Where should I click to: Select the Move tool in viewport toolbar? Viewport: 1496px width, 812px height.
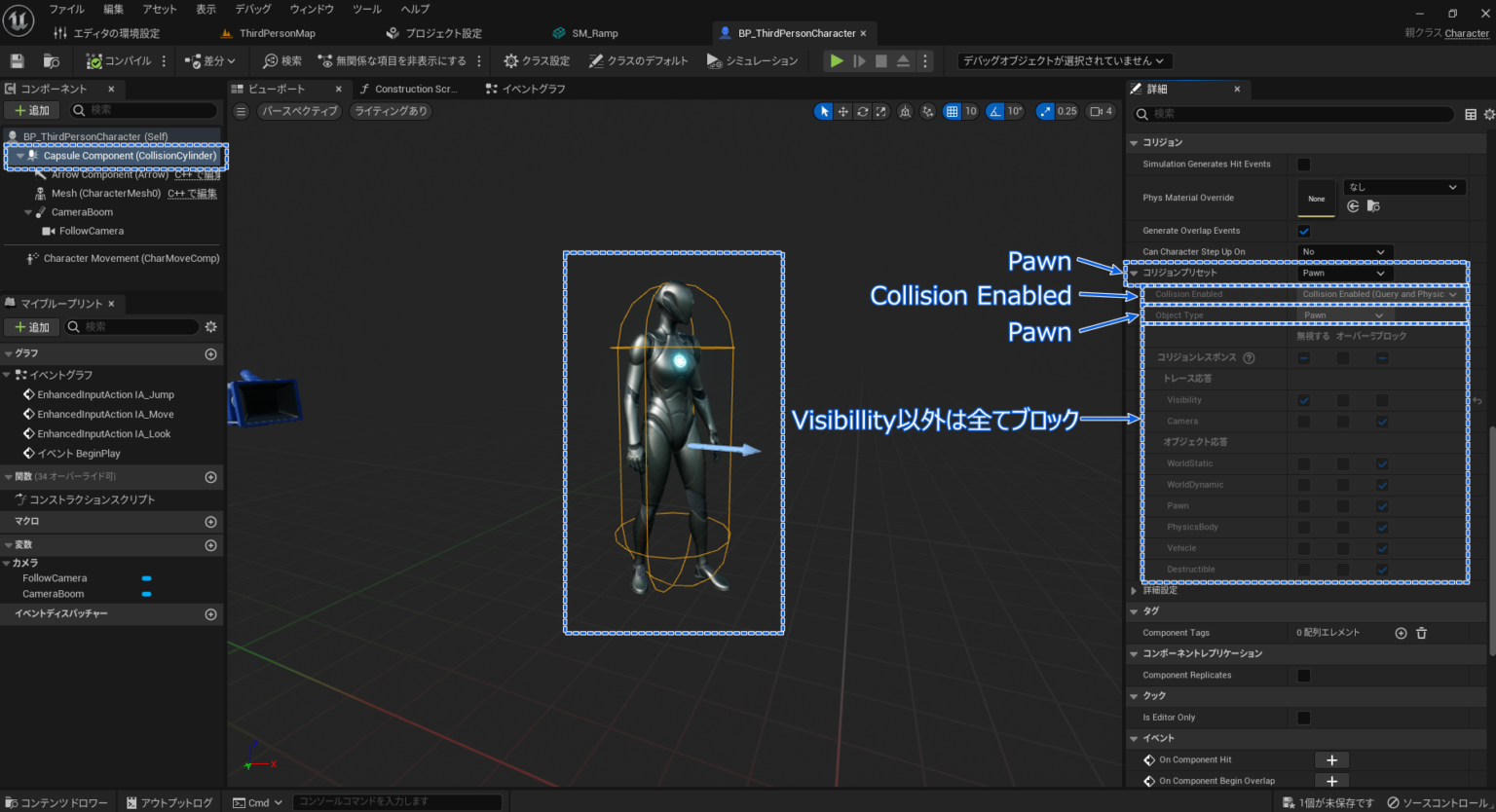point(842,111)
